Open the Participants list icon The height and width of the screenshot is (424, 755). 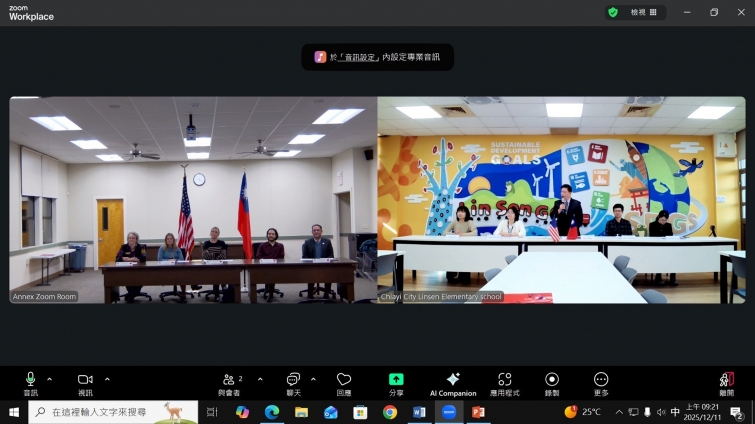(x=229, y=380)
